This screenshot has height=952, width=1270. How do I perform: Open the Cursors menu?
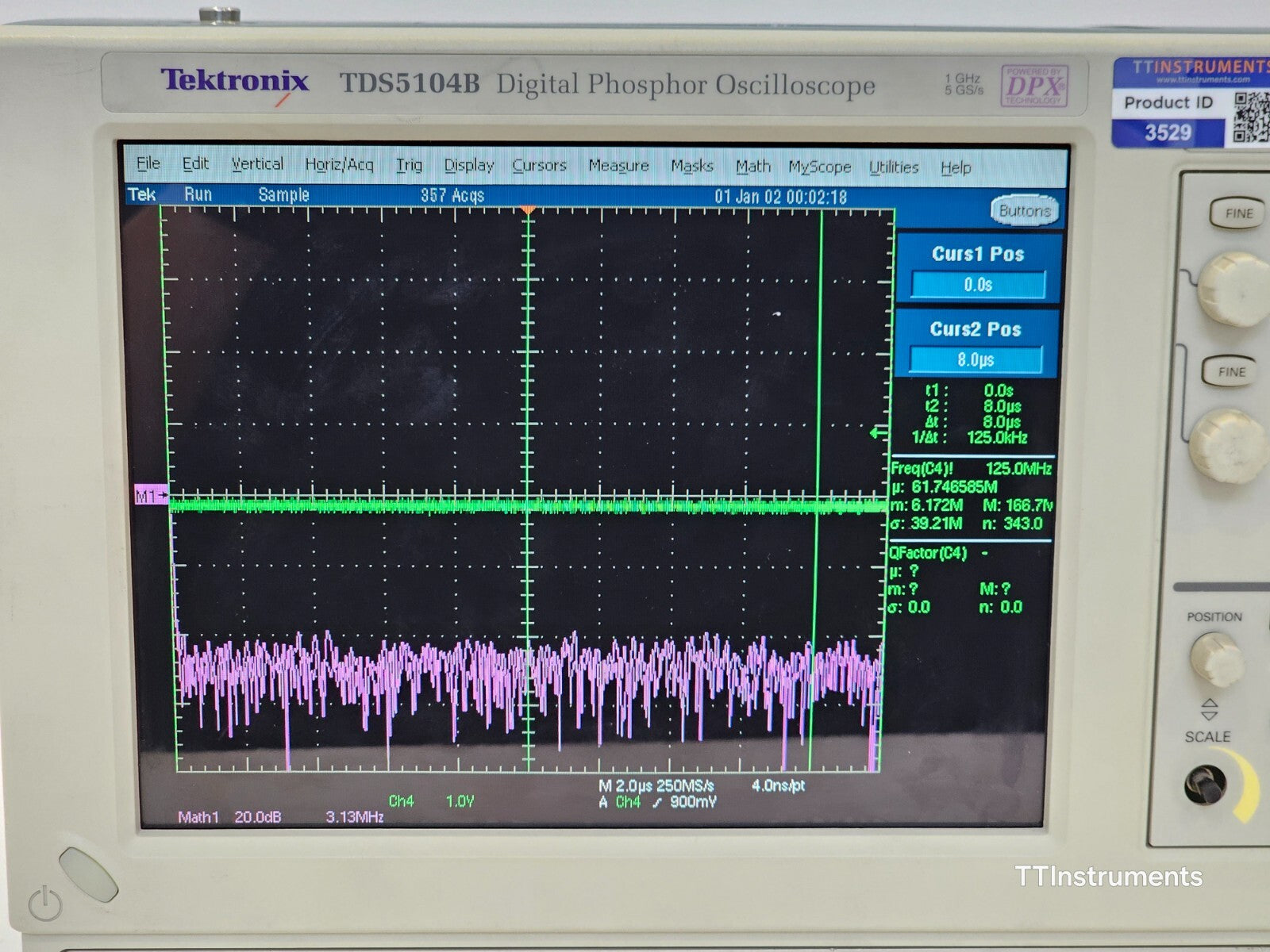pos(540,166)
